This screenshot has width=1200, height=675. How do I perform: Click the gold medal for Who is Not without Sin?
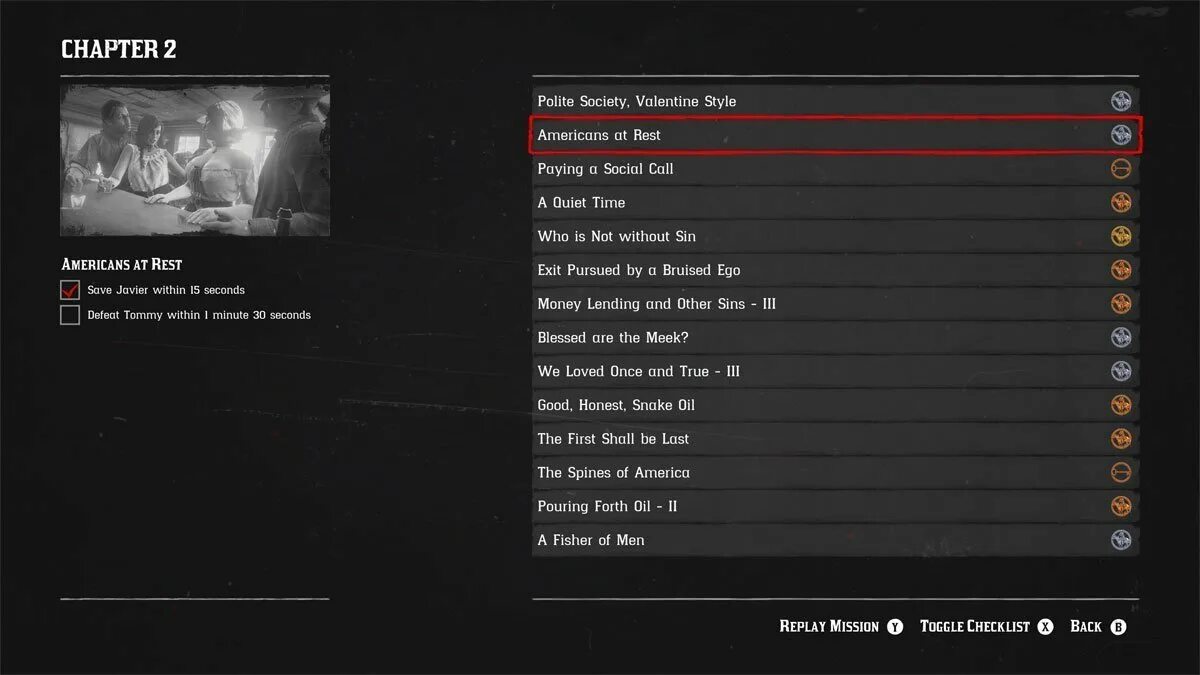pyautogui.click(x=1121, y=236)
